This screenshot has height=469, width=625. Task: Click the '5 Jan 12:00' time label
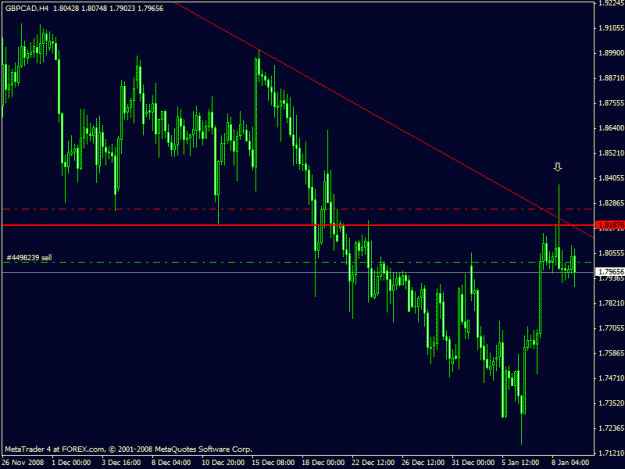coord(520,463)
